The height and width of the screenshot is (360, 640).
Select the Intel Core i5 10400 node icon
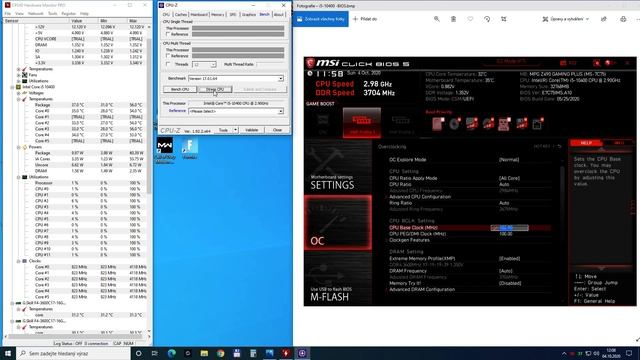pos(18,87)
